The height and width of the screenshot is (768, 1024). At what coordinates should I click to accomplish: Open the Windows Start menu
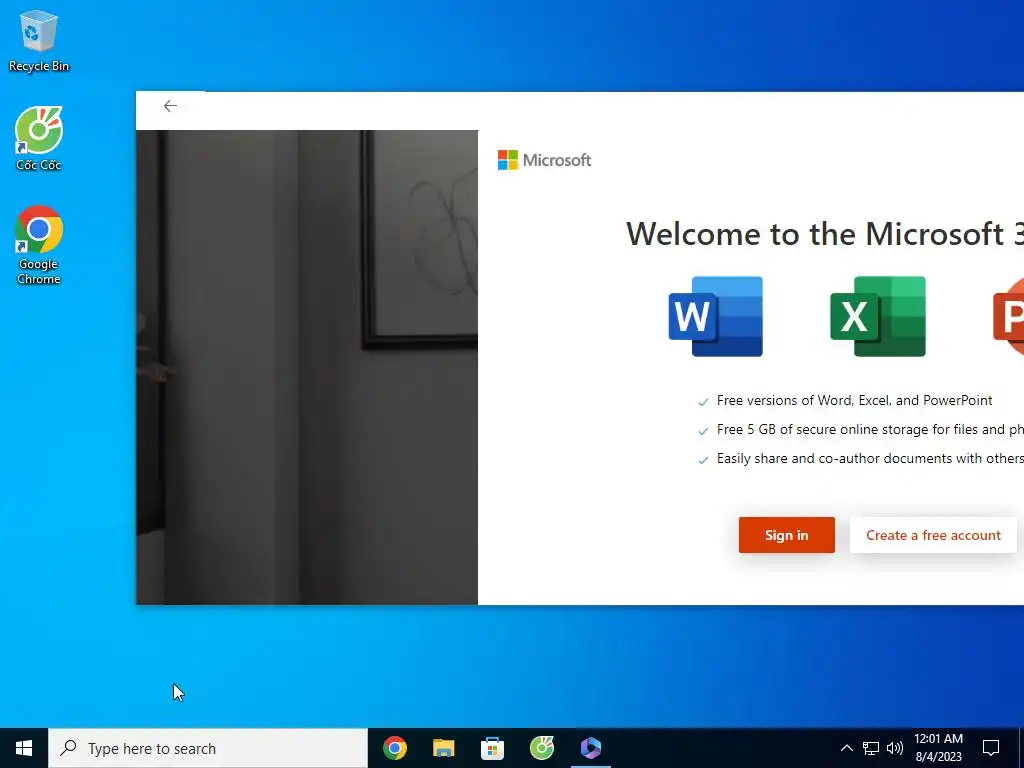click(x=24, y=748)
